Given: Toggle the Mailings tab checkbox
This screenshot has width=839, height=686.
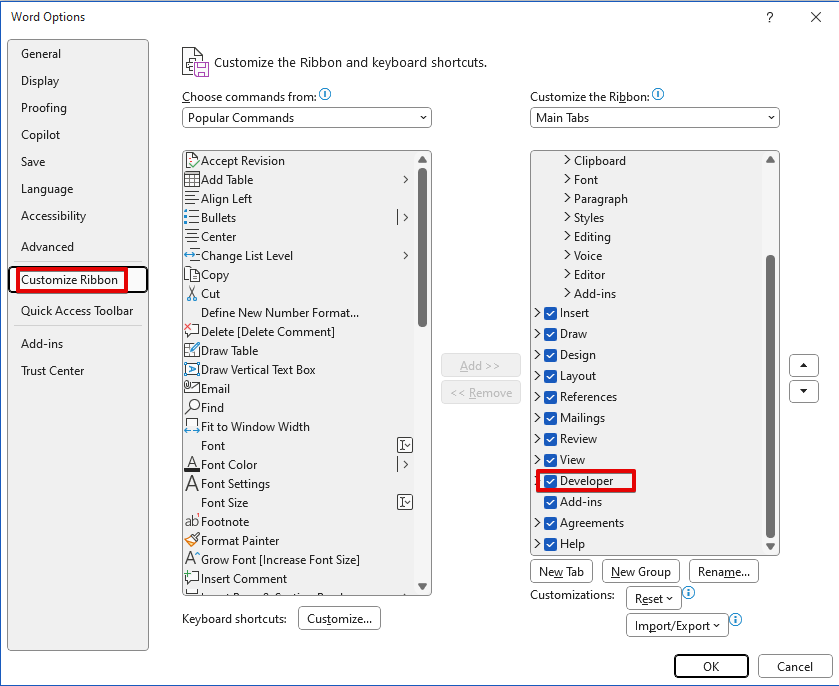Looking at the screenshot, I should [x=550, y=418].
